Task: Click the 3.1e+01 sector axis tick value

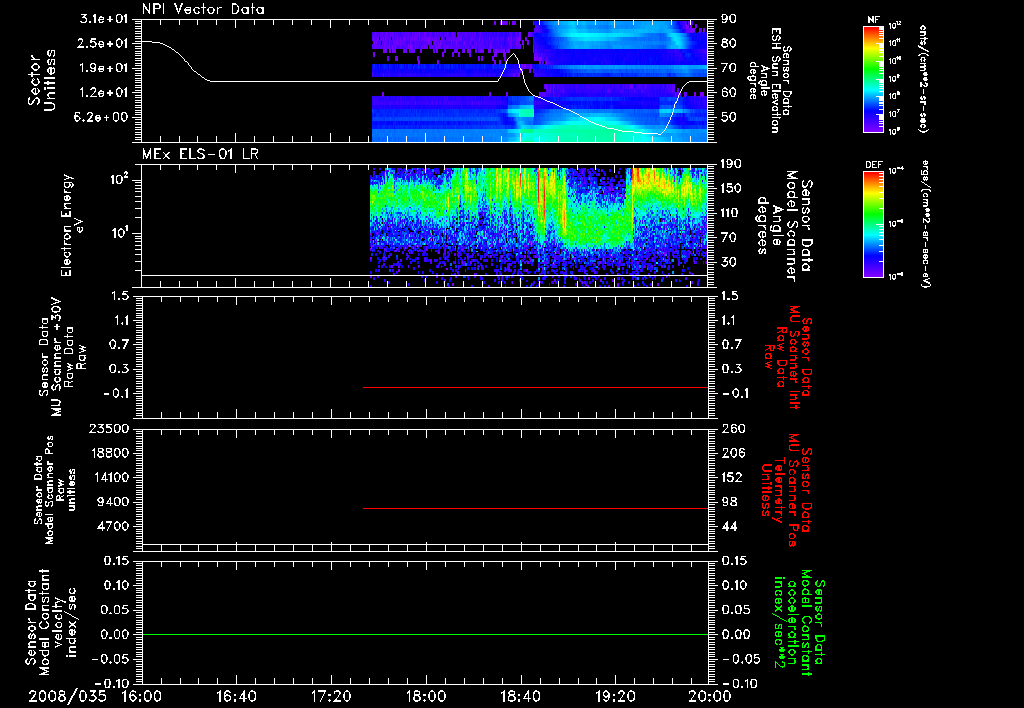Action: (104, 19)
